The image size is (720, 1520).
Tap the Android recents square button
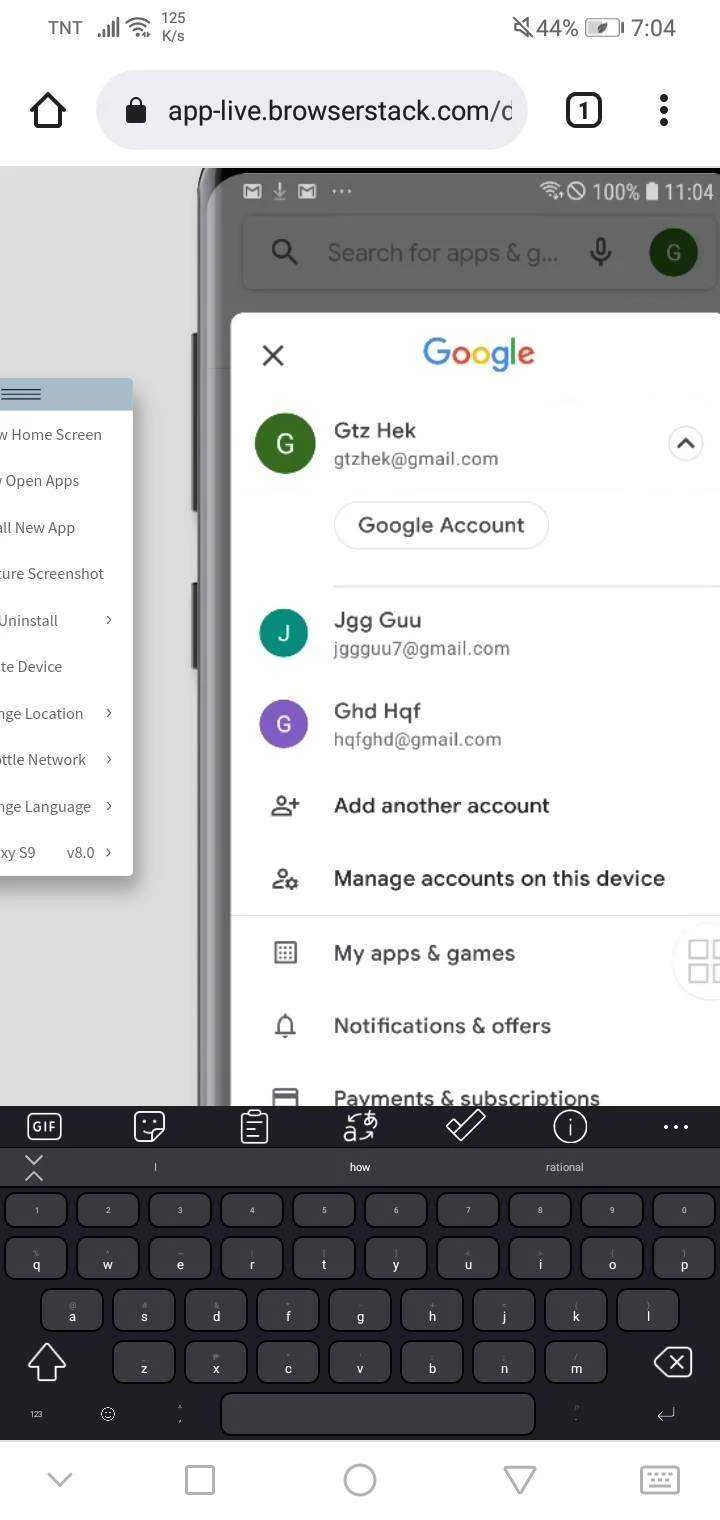click(200, 1480)
